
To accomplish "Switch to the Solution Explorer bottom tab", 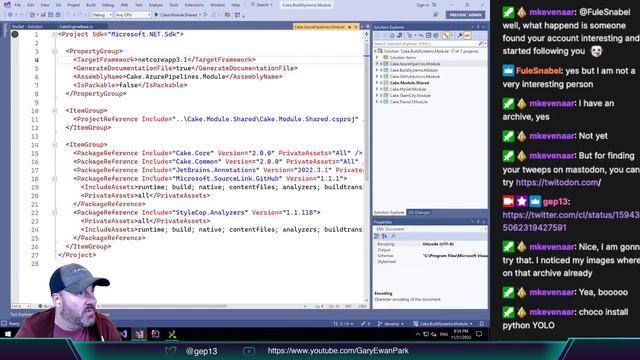I will [x=389, y=213].
